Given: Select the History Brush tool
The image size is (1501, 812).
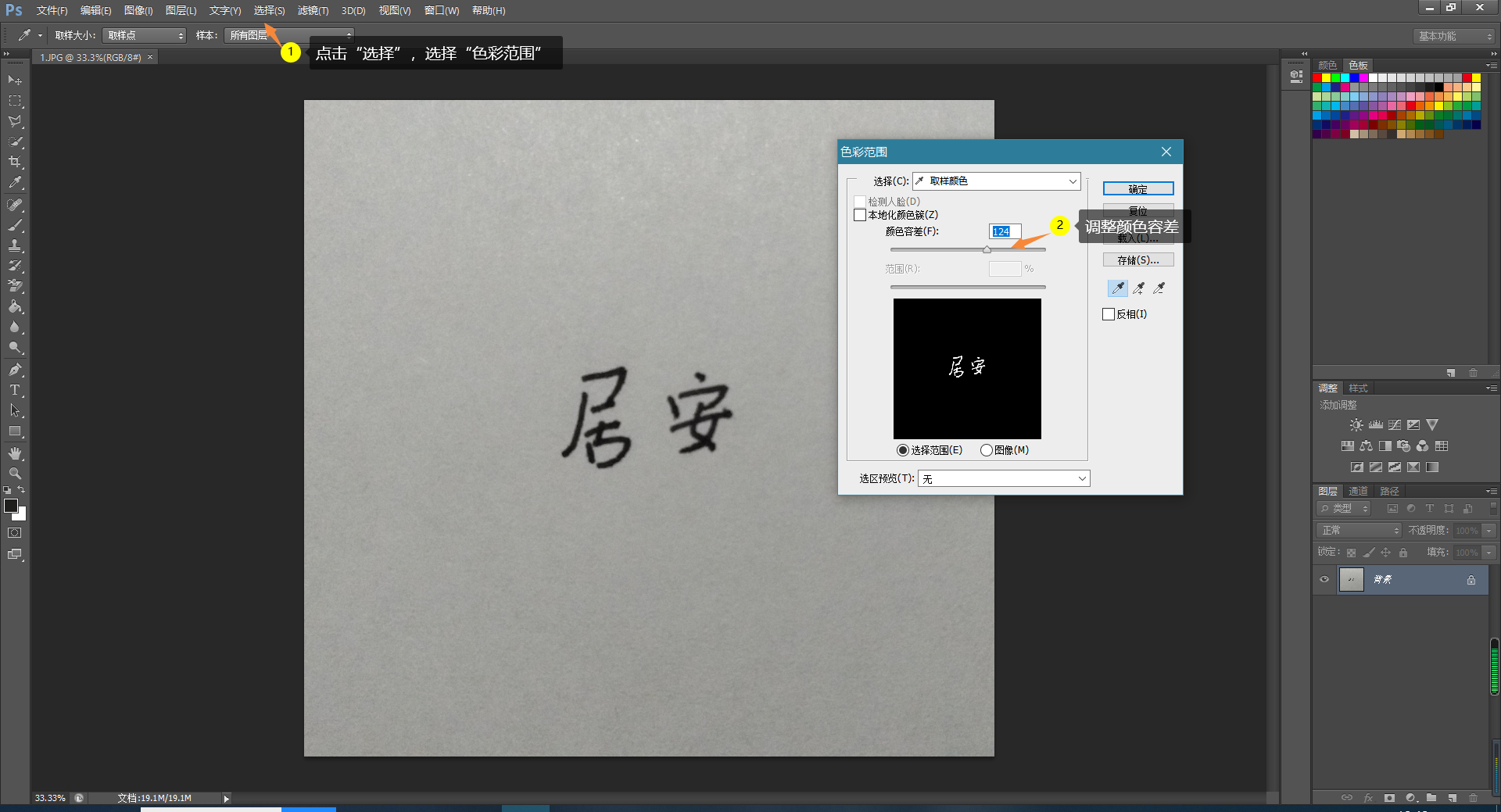Looking at the screenshot, I should 15,266.
